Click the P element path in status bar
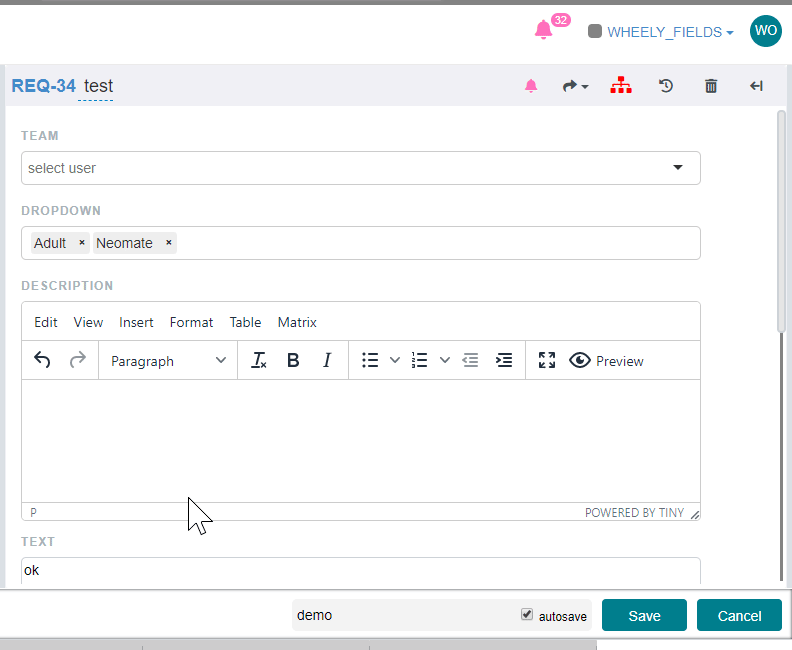Image resolution: width=792 pixels, height=650 pixels. [x=33, y=513]
